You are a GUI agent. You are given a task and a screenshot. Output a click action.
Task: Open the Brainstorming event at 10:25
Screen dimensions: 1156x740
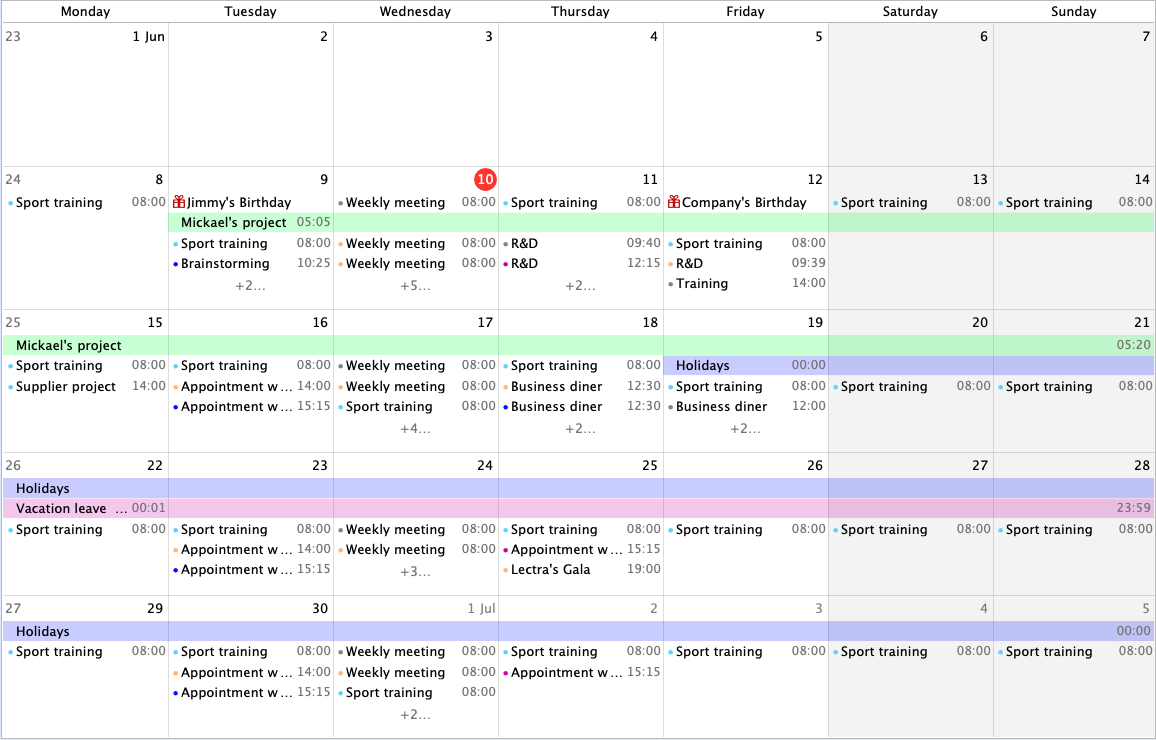coord(225,264)
